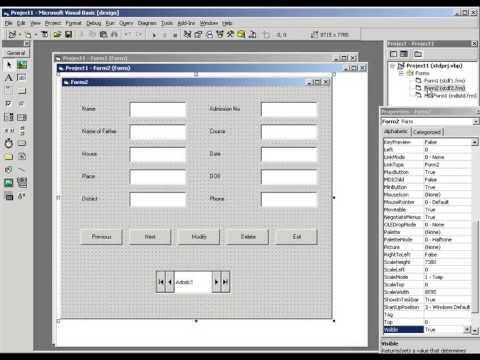
Task: Click the text box next to Name
Action: pos(158,110)
